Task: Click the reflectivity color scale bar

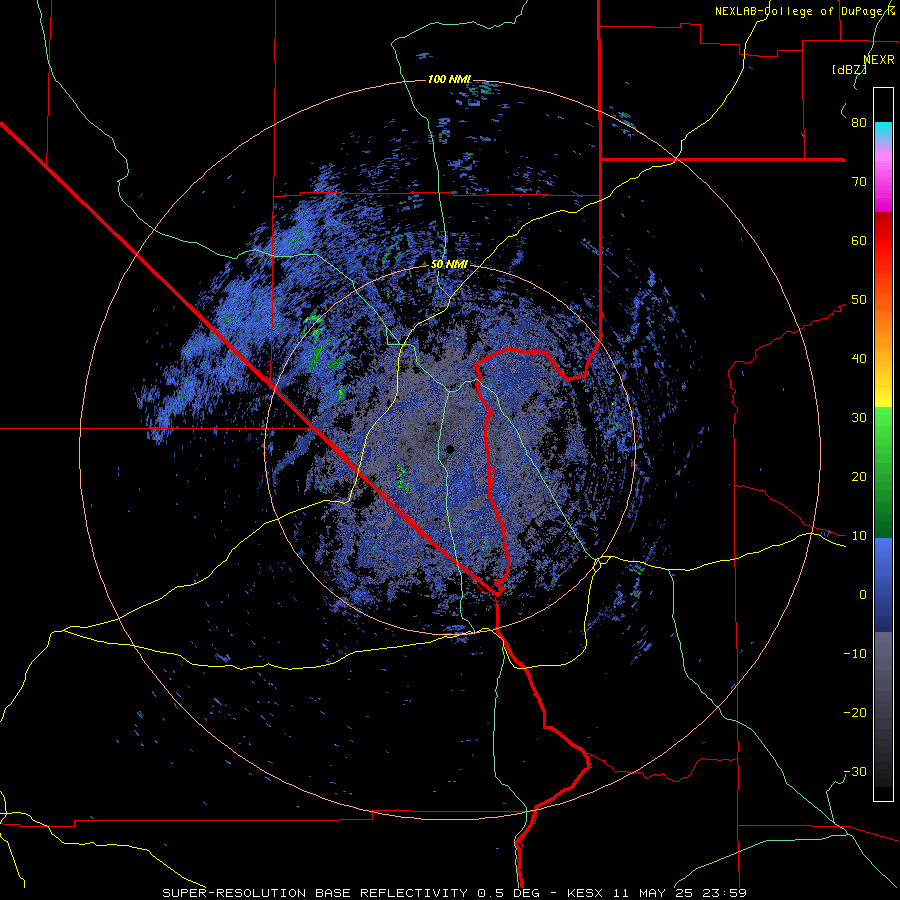Action: tap(883, 444)
